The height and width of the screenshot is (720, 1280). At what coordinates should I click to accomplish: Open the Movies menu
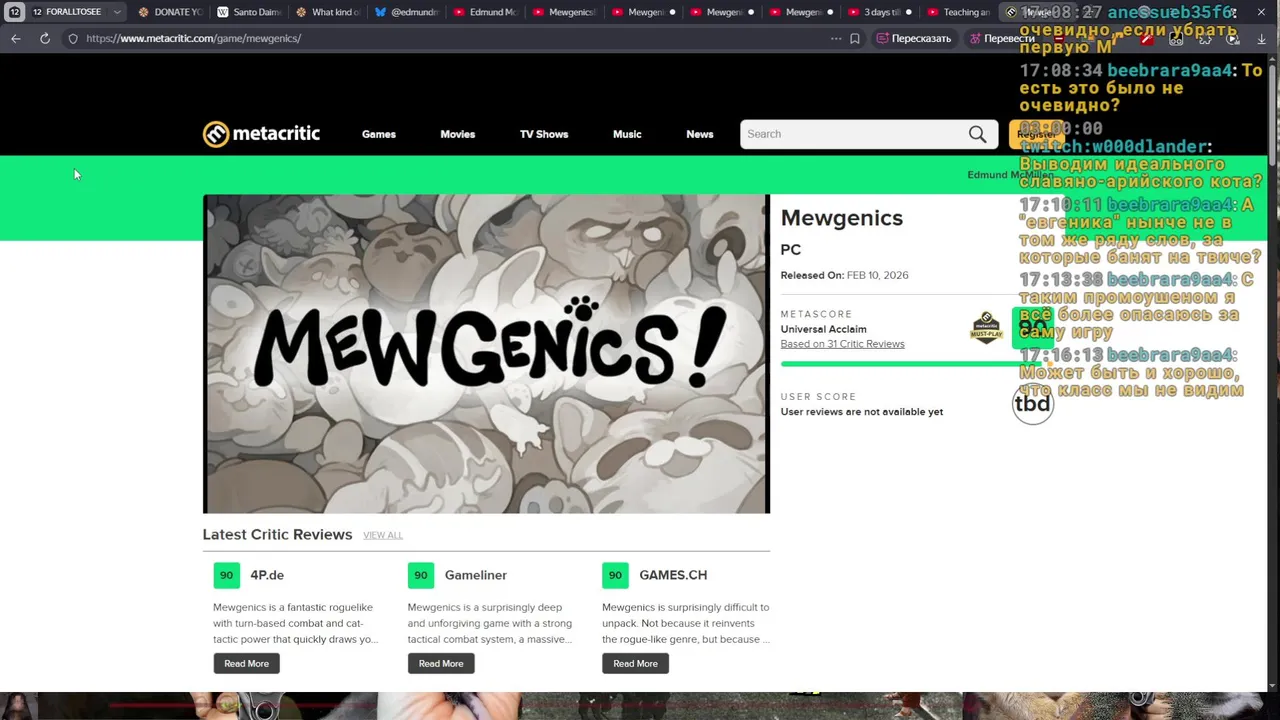(x=458, y=134)
